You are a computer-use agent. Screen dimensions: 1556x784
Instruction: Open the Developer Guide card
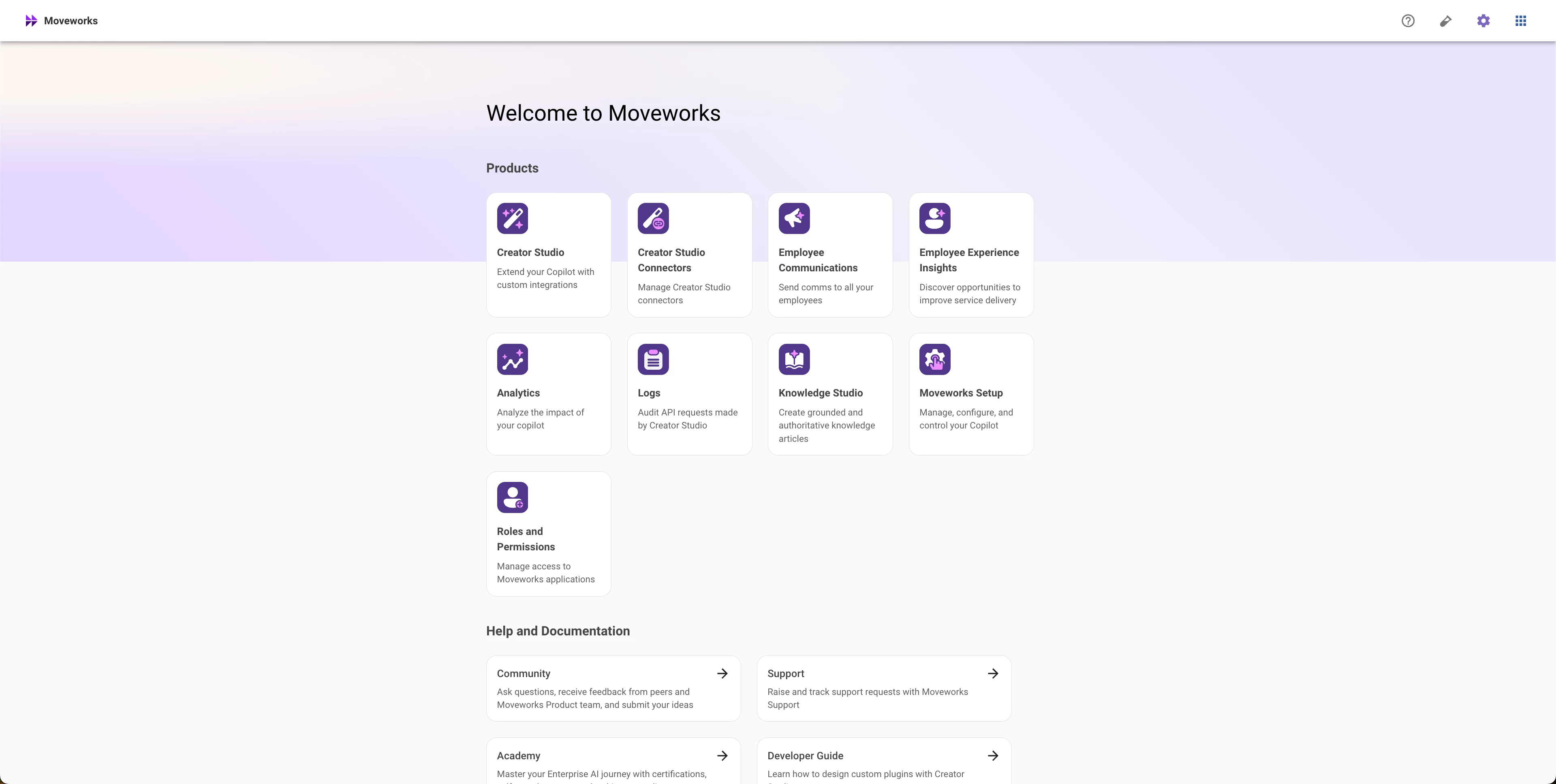click(884, 761)
